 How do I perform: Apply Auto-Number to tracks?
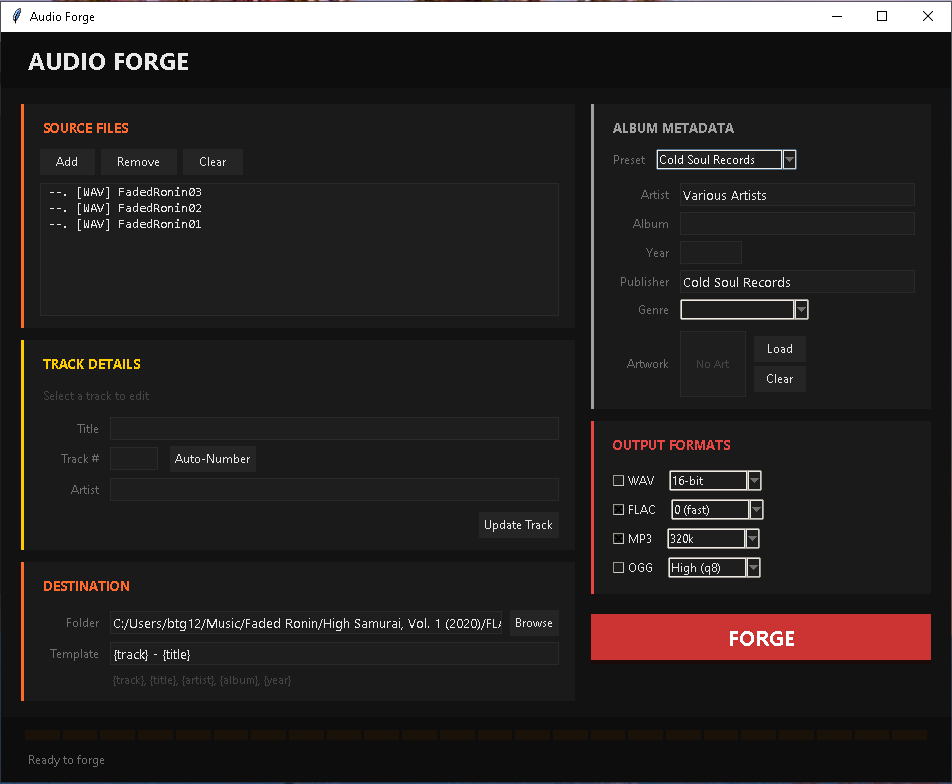[212, 458]
